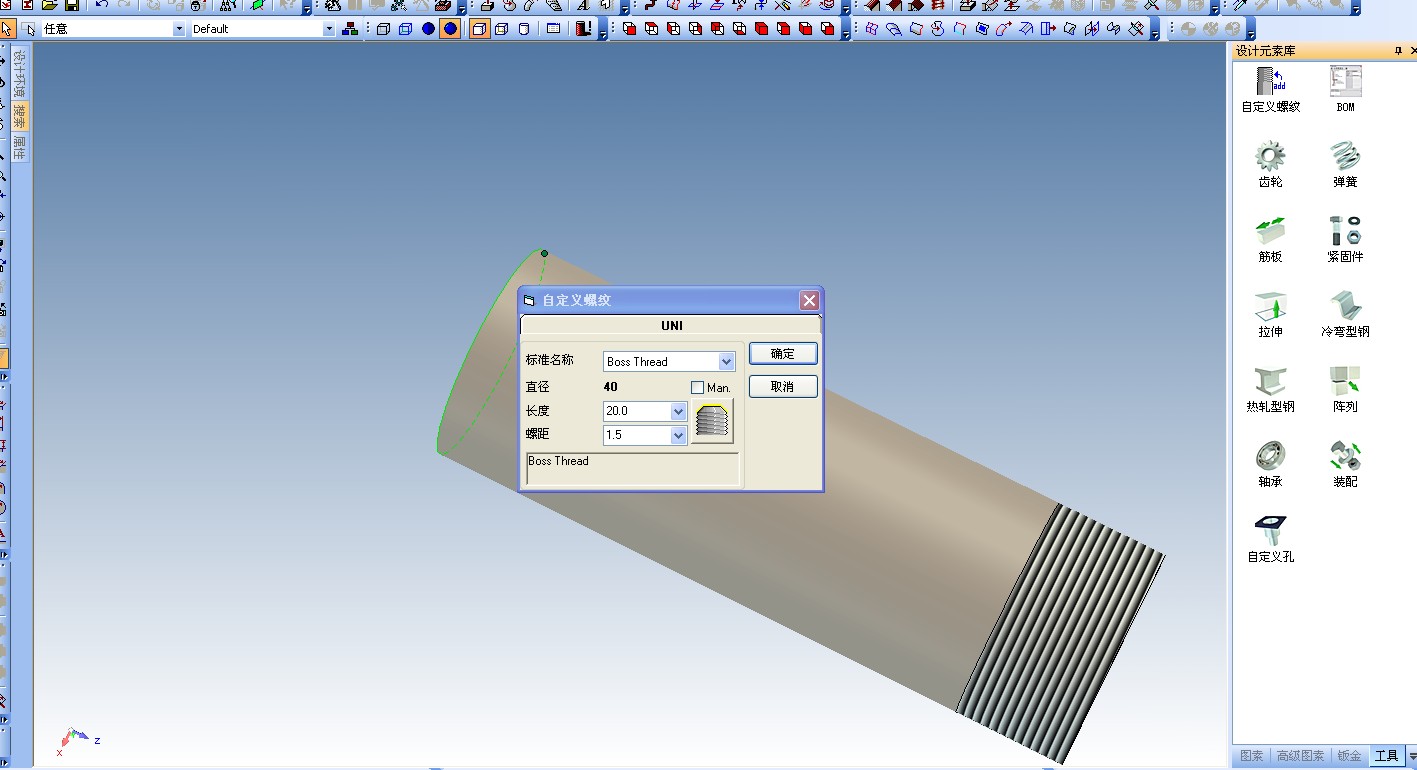Open the 标准名称 Boss Thread dropdown
This screenshot has width=1417, height=770.
pyautogui.click(x=727, y=362)
